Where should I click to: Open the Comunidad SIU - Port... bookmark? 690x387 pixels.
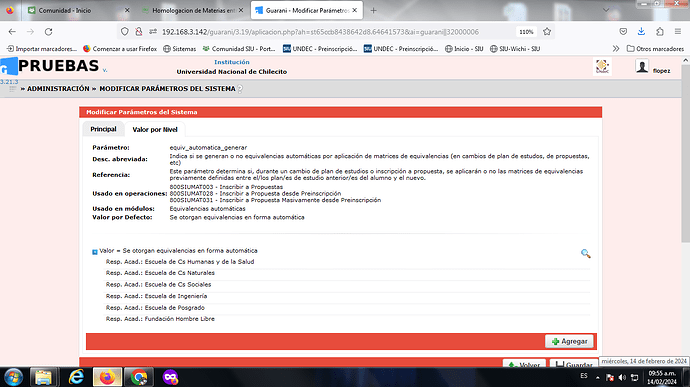click(x=239, y=48)
